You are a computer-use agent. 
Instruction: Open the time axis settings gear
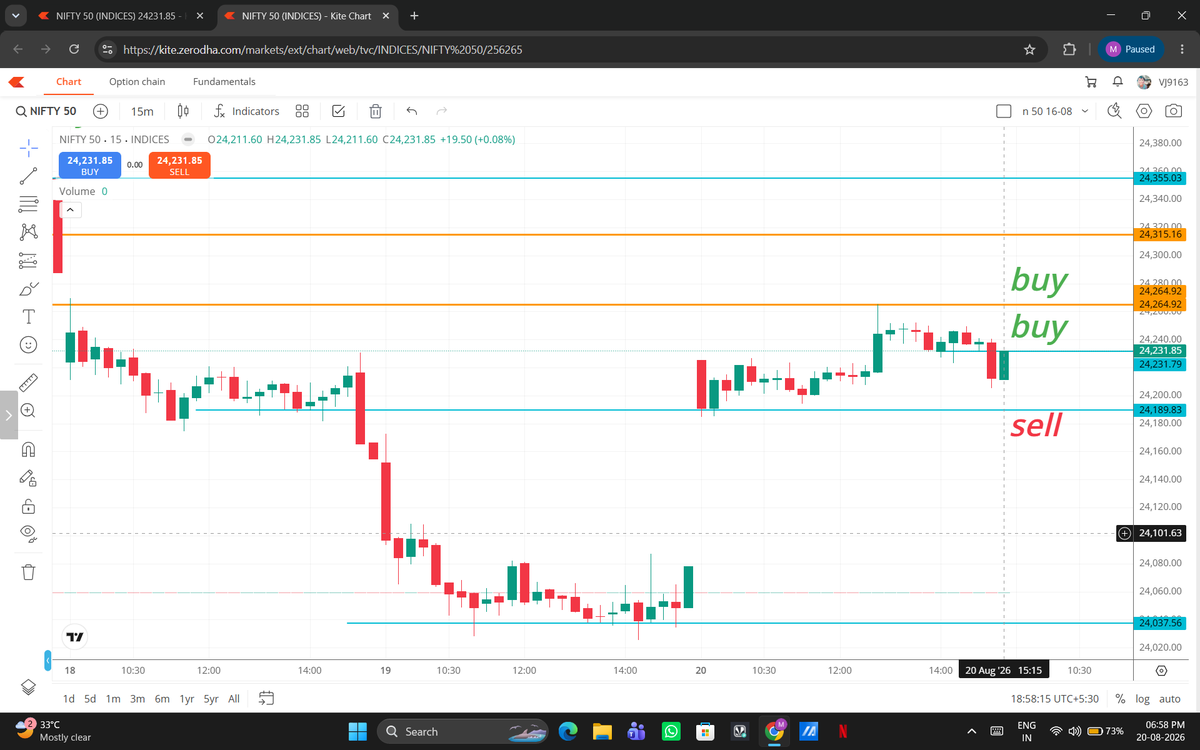1161,669
